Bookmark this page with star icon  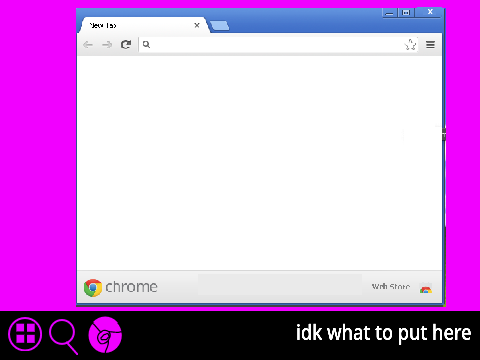(411, 44)
